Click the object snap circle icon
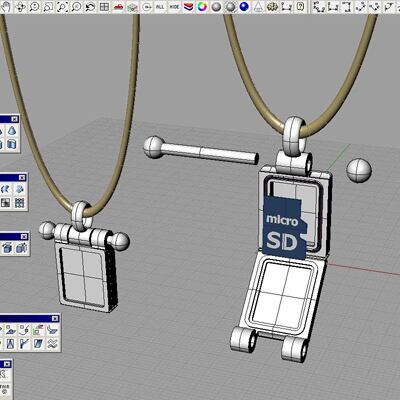The image size is (400, 400). click(146, 6)
